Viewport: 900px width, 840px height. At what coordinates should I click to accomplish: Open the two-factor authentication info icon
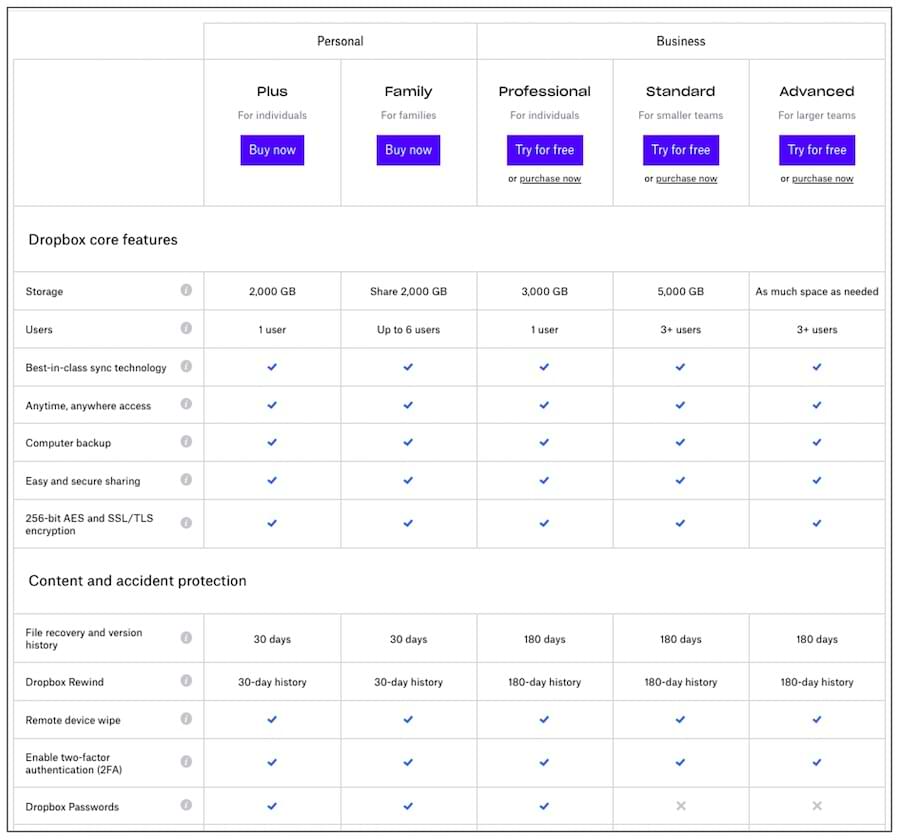(x=186, y=762)
